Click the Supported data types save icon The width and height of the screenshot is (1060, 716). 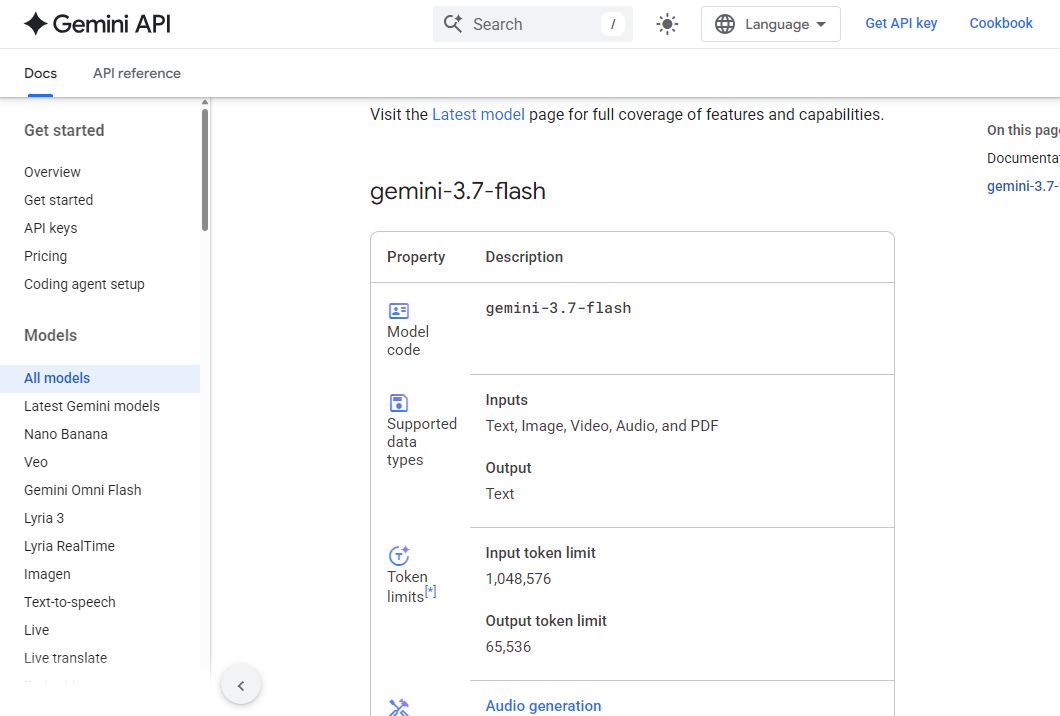click(x=399, y=403)
